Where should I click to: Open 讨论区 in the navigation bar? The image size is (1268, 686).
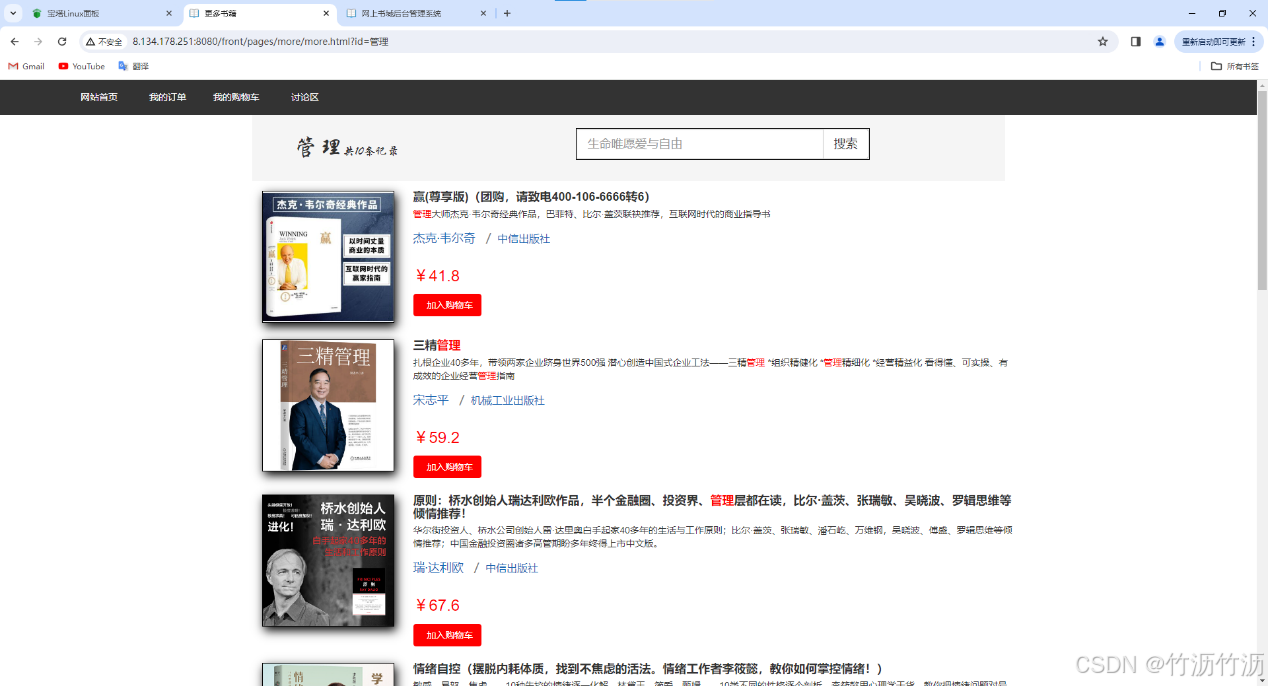point(305,97)
